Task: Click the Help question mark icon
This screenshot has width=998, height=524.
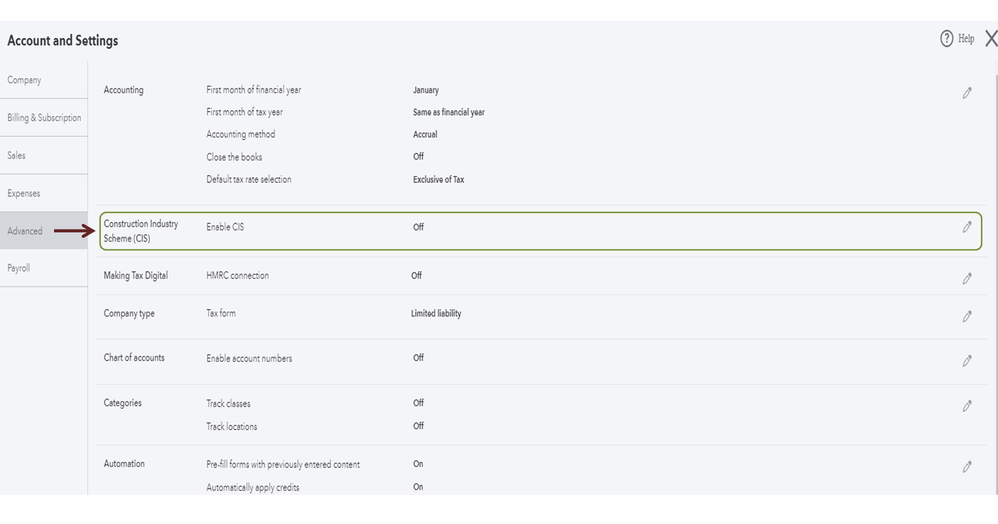Action: pos(947,39)
